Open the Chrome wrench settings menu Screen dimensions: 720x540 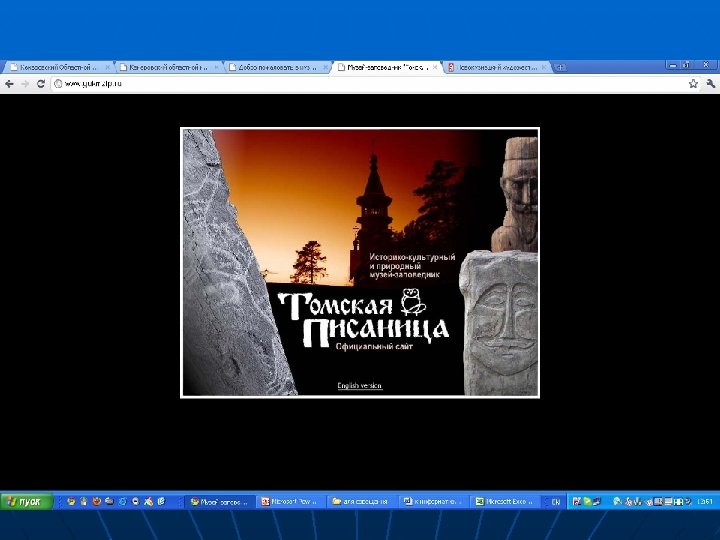click(x=710, y=84)
